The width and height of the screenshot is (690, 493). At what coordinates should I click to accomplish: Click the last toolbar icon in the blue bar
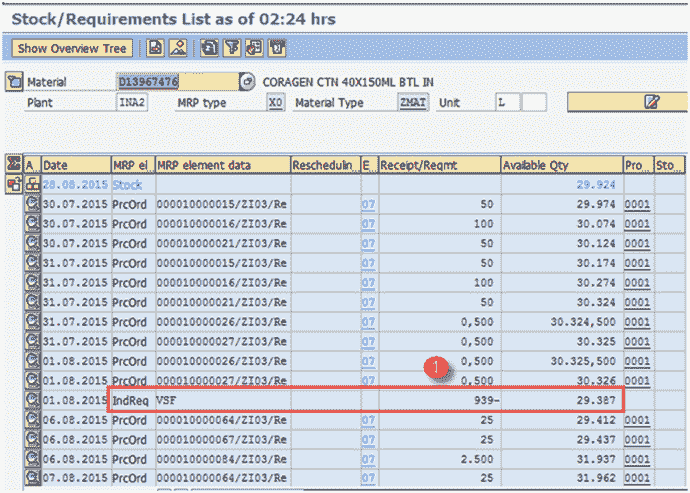click(277, 48)
